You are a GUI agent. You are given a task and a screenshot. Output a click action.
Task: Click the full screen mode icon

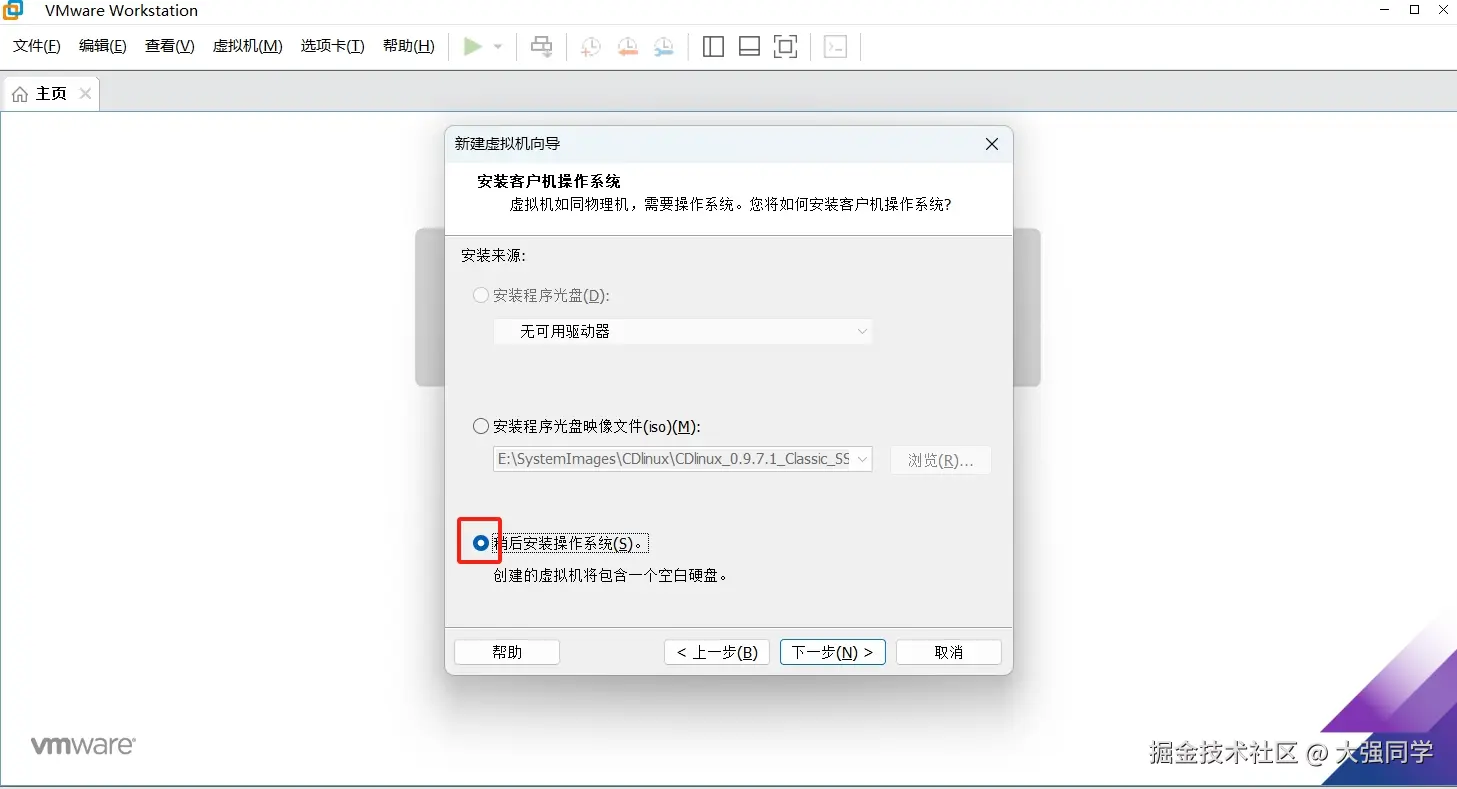[786, 46]
